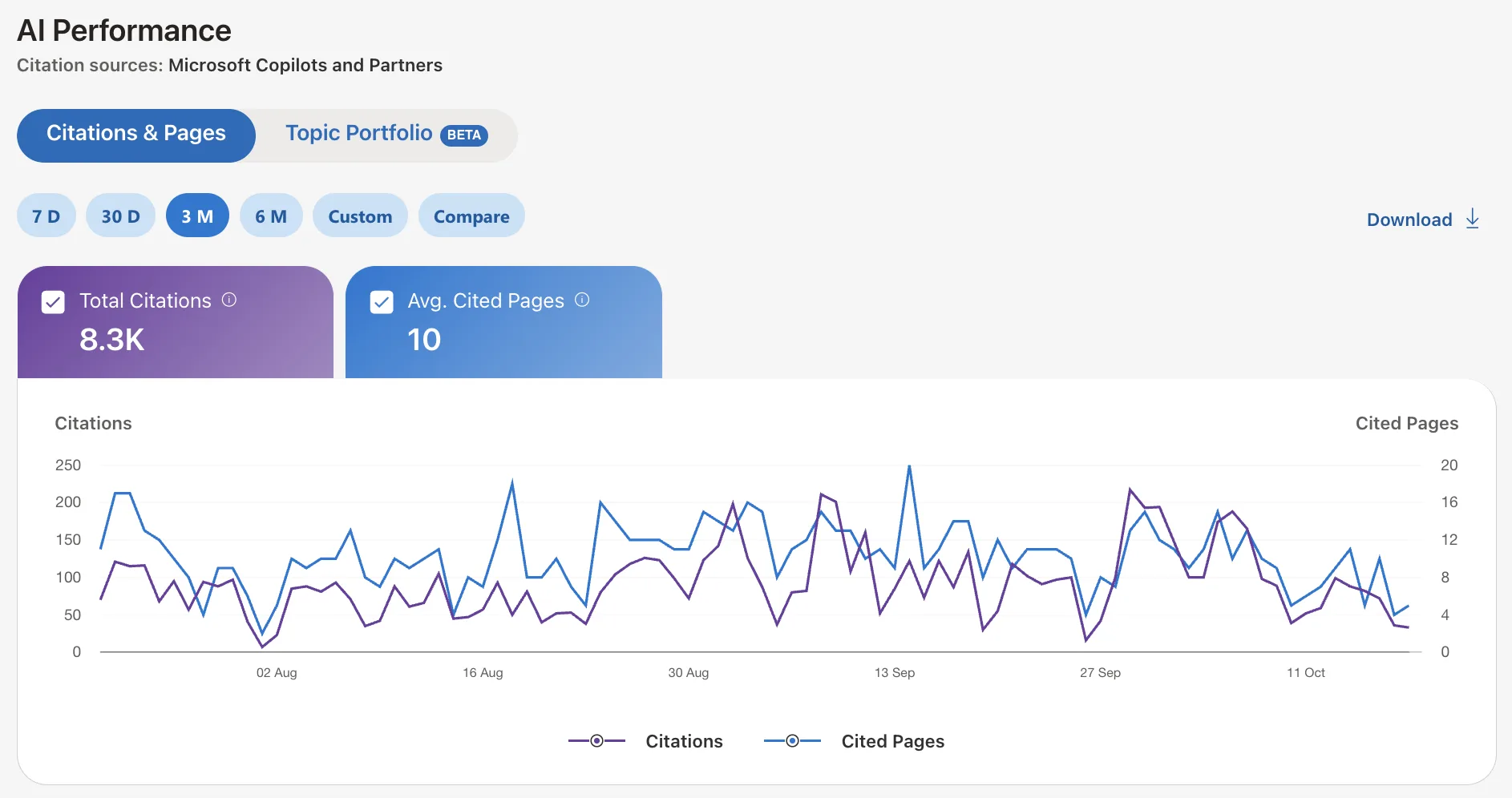Toggle the Citations series legend label
Screen dimensions: 1512x798
pyautogui.click(x=685, y=741)
